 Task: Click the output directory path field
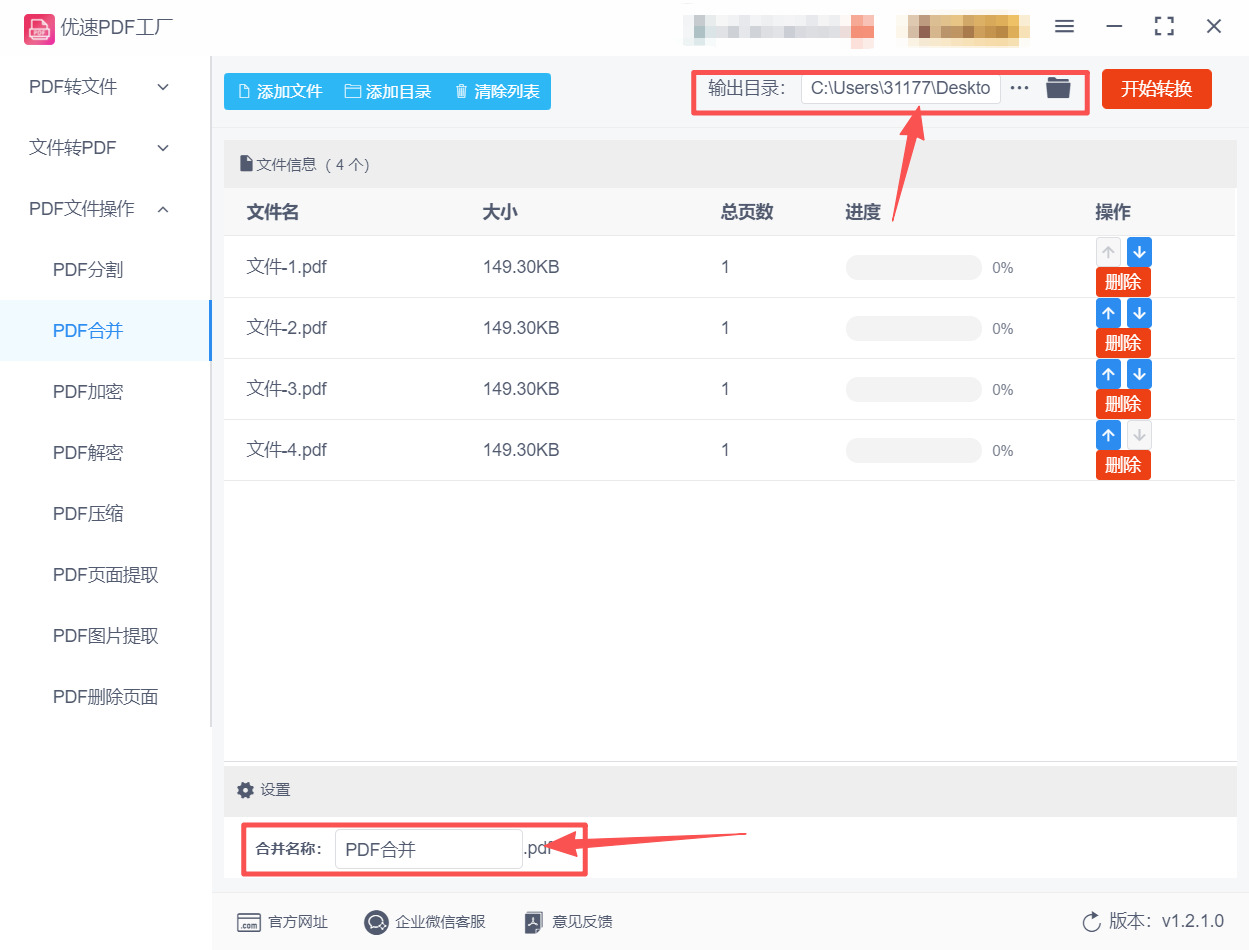(901, 88)
